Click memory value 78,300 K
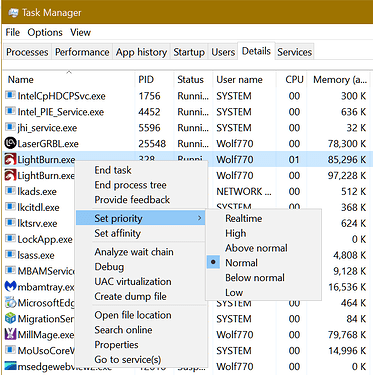The height and width of the screenshot is (375, 373). tap(347, 144)
